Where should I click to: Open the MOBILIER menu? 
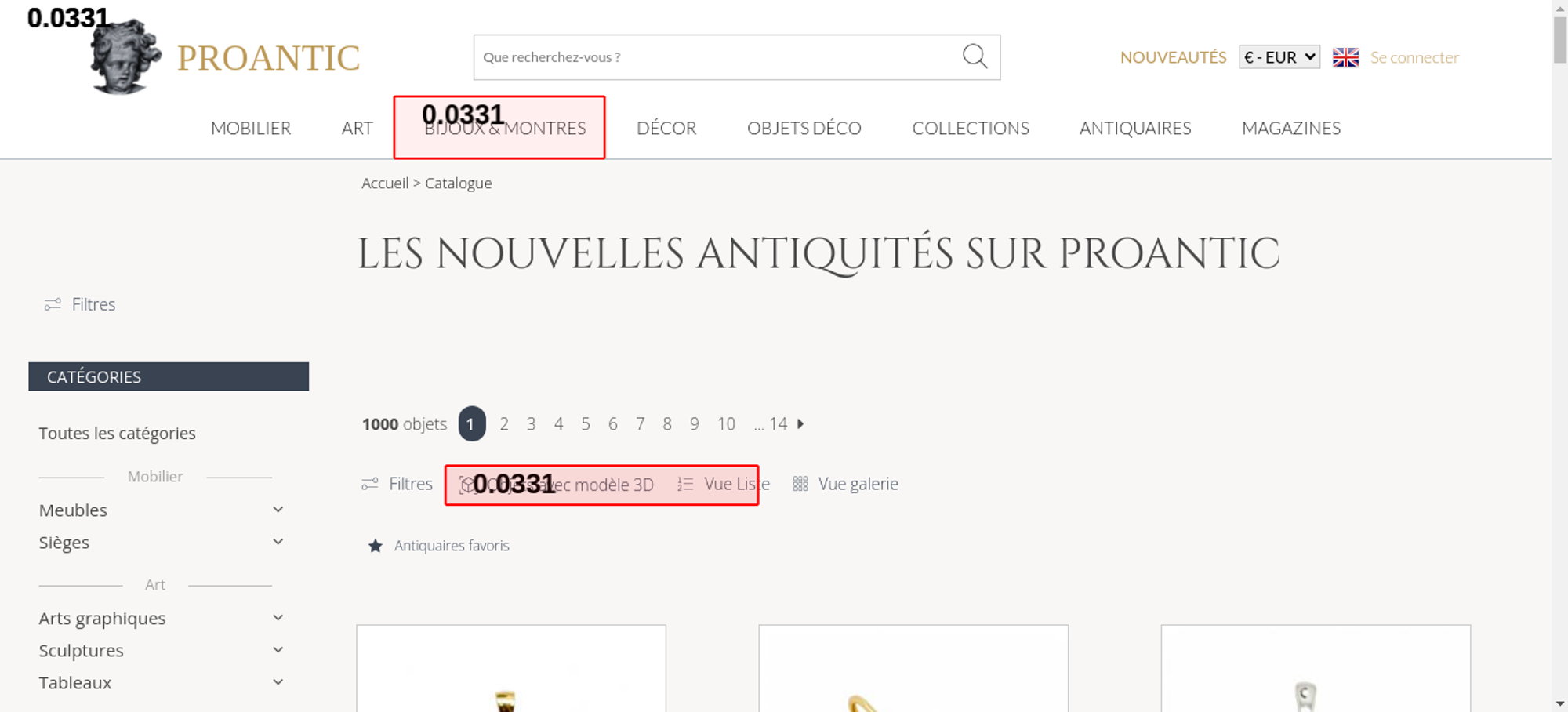251,128
